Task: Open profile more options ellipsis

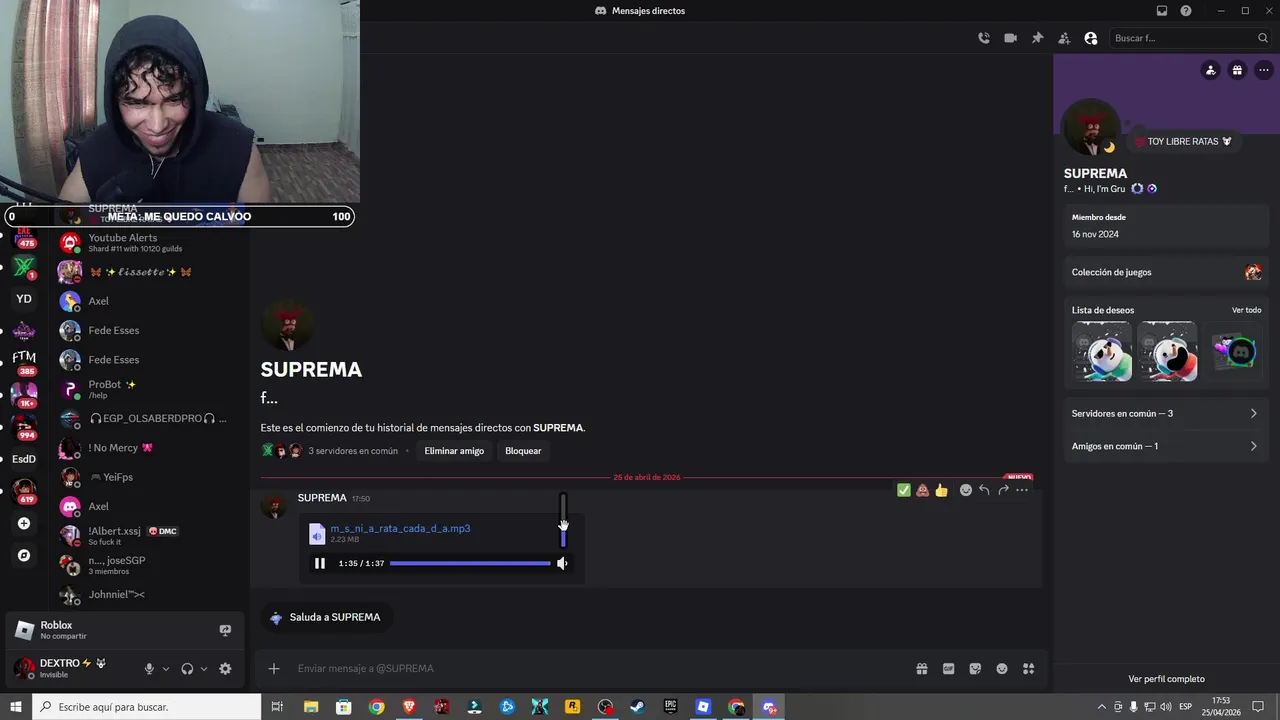Action: [x=1264, y=70]
